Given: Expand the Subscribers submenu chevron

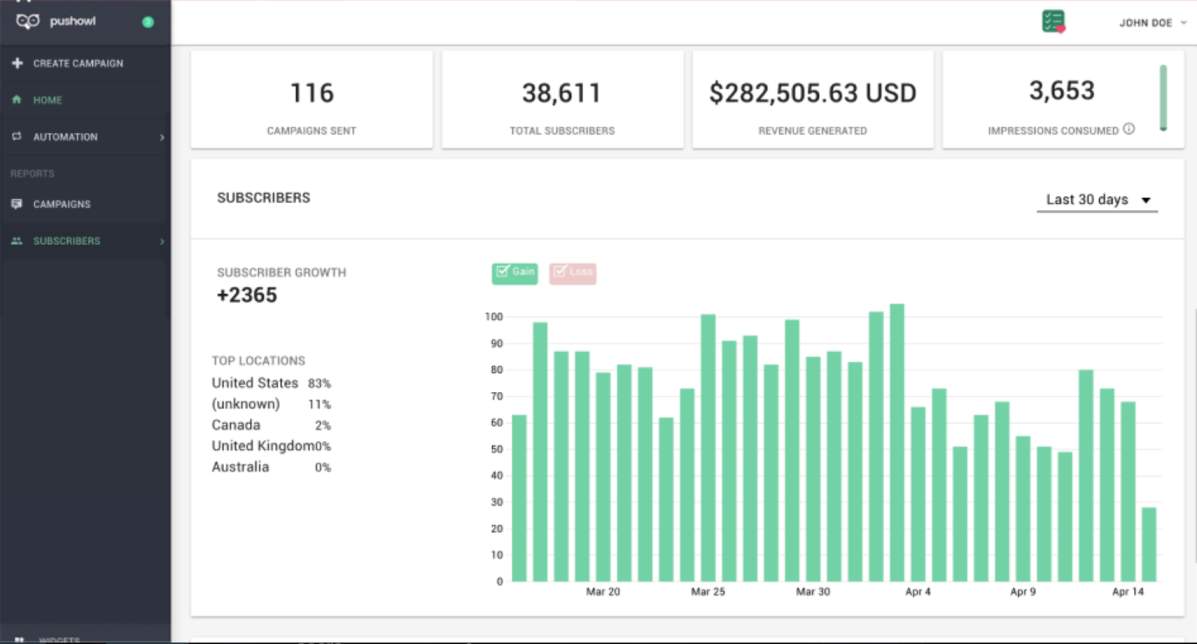Looking at the screenshot, I should click(x=161, y=241).
